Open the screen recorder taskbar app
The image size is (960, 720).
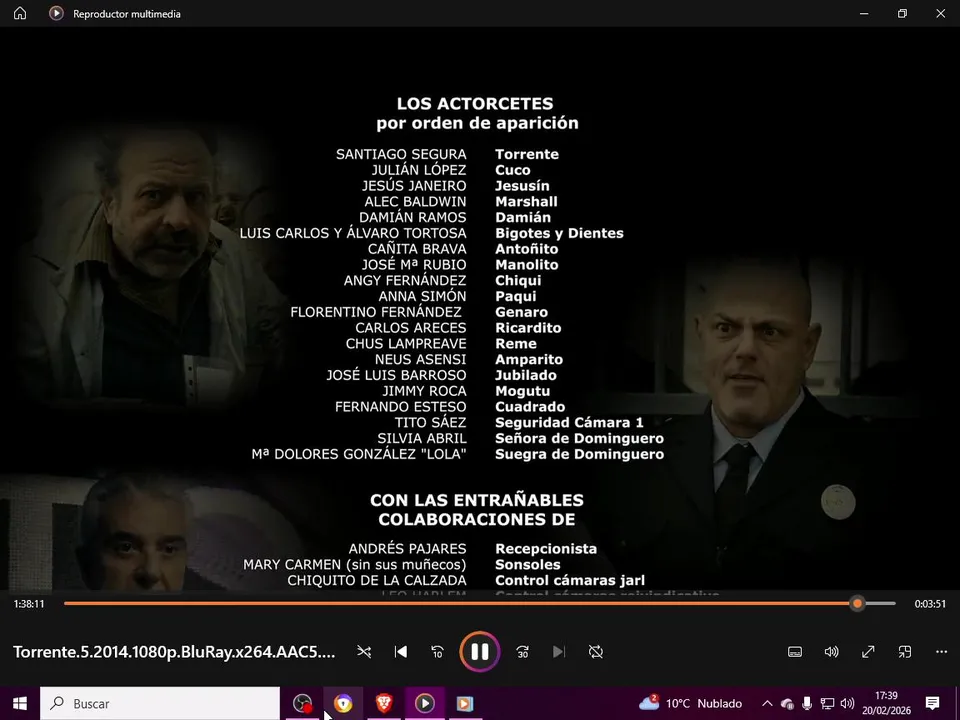click(302, 703)
